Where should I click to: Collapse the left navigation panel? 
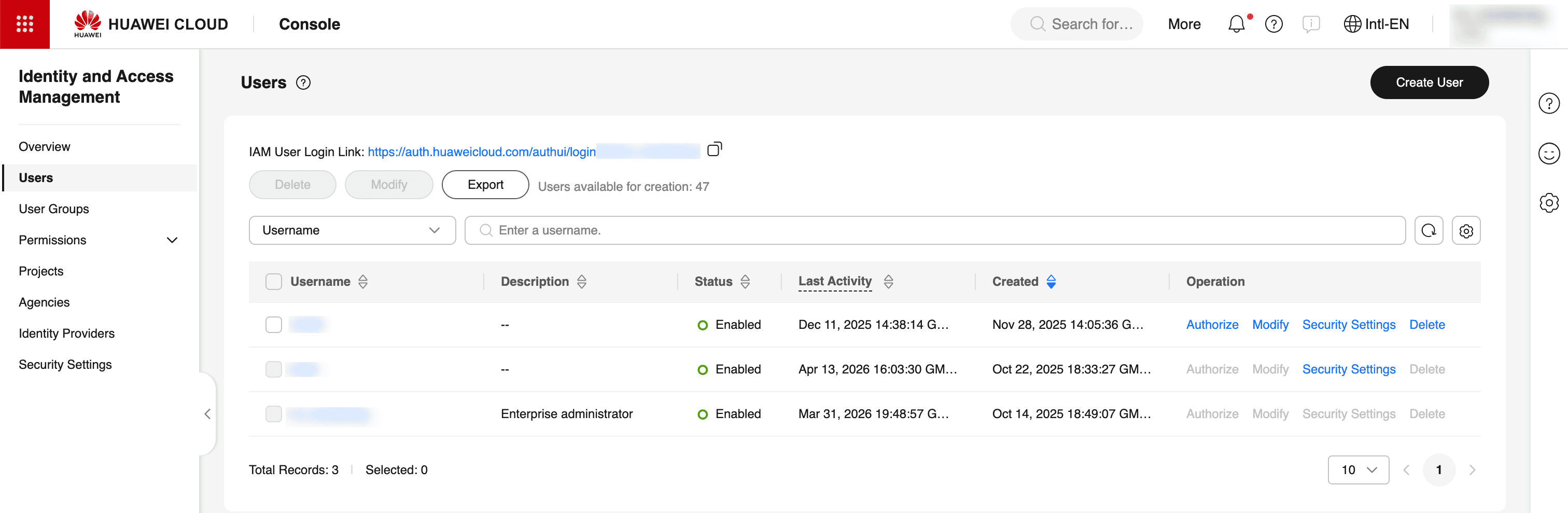(207, 414)
